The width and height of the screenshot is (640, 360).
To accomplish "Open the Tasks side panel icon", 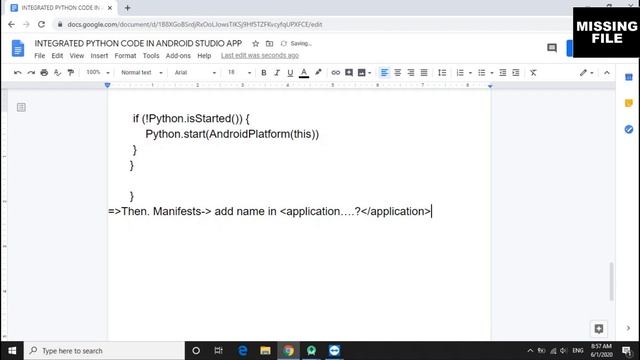I will (x=629, y=129).
